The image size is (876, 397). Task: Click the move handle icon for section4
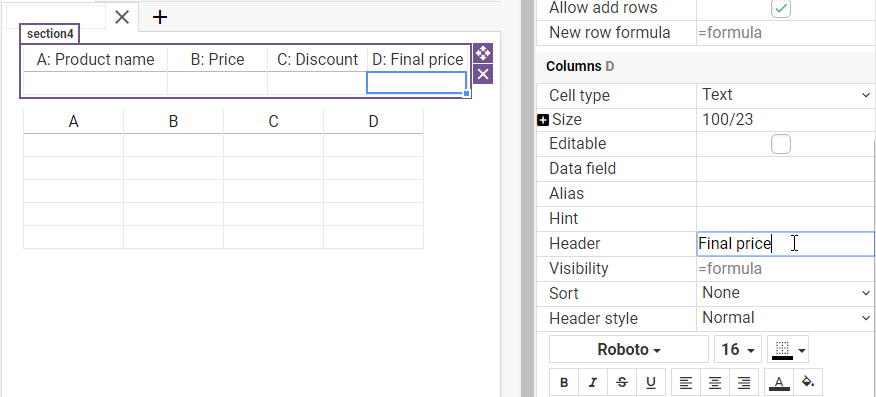coord(483,54)
